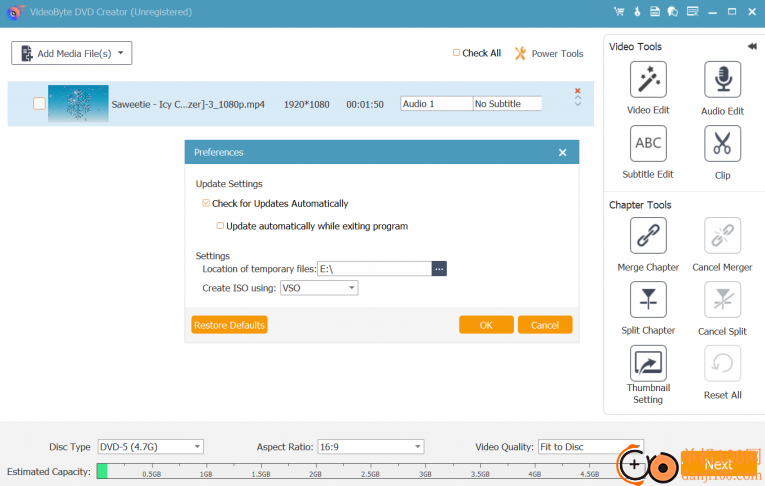Open the shopping cart purchase icon
Image resolution: width=765 pixels, height=486 pixels.
tap(619, 12)
